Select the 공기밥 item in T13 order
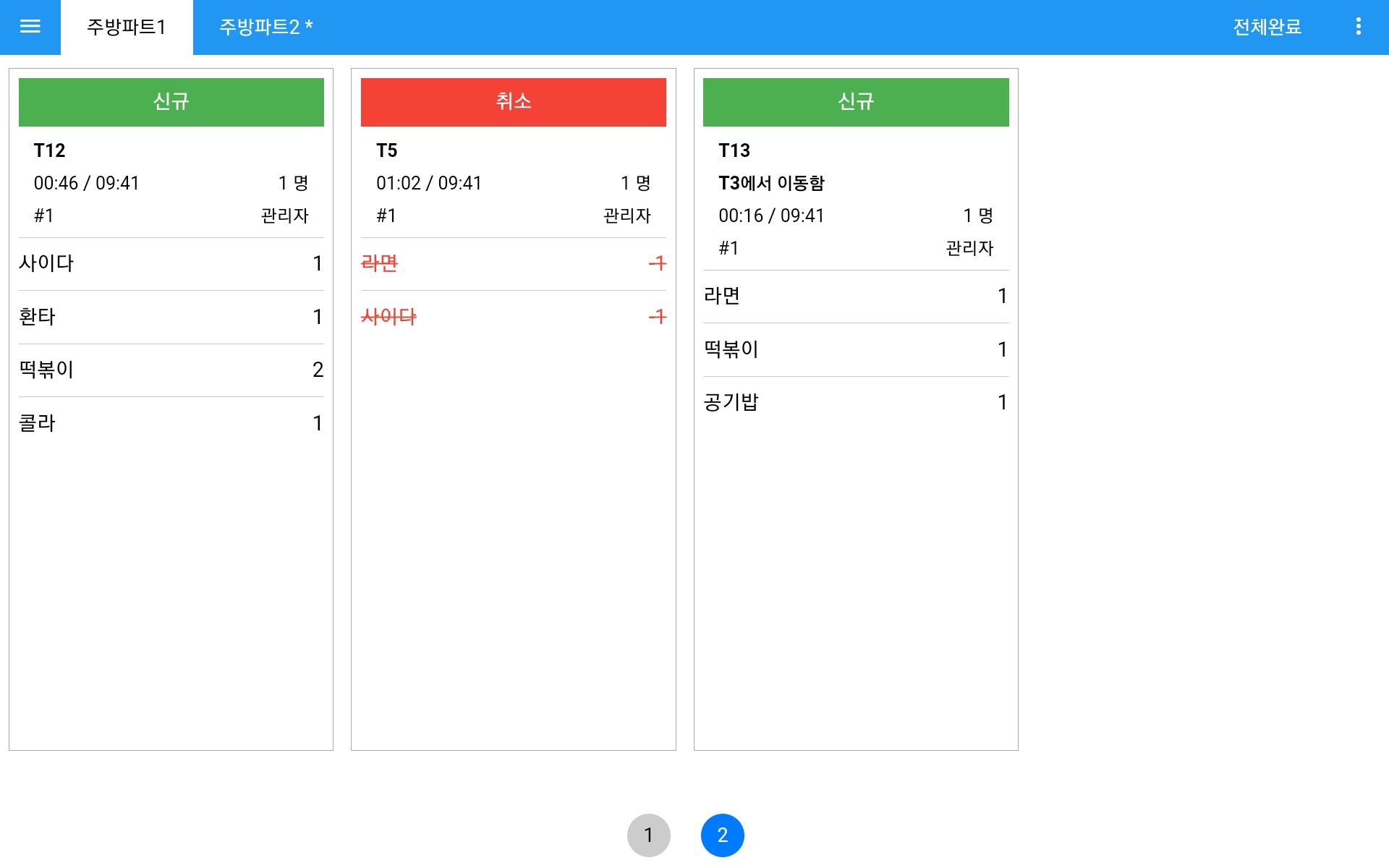 pos(856,403)
